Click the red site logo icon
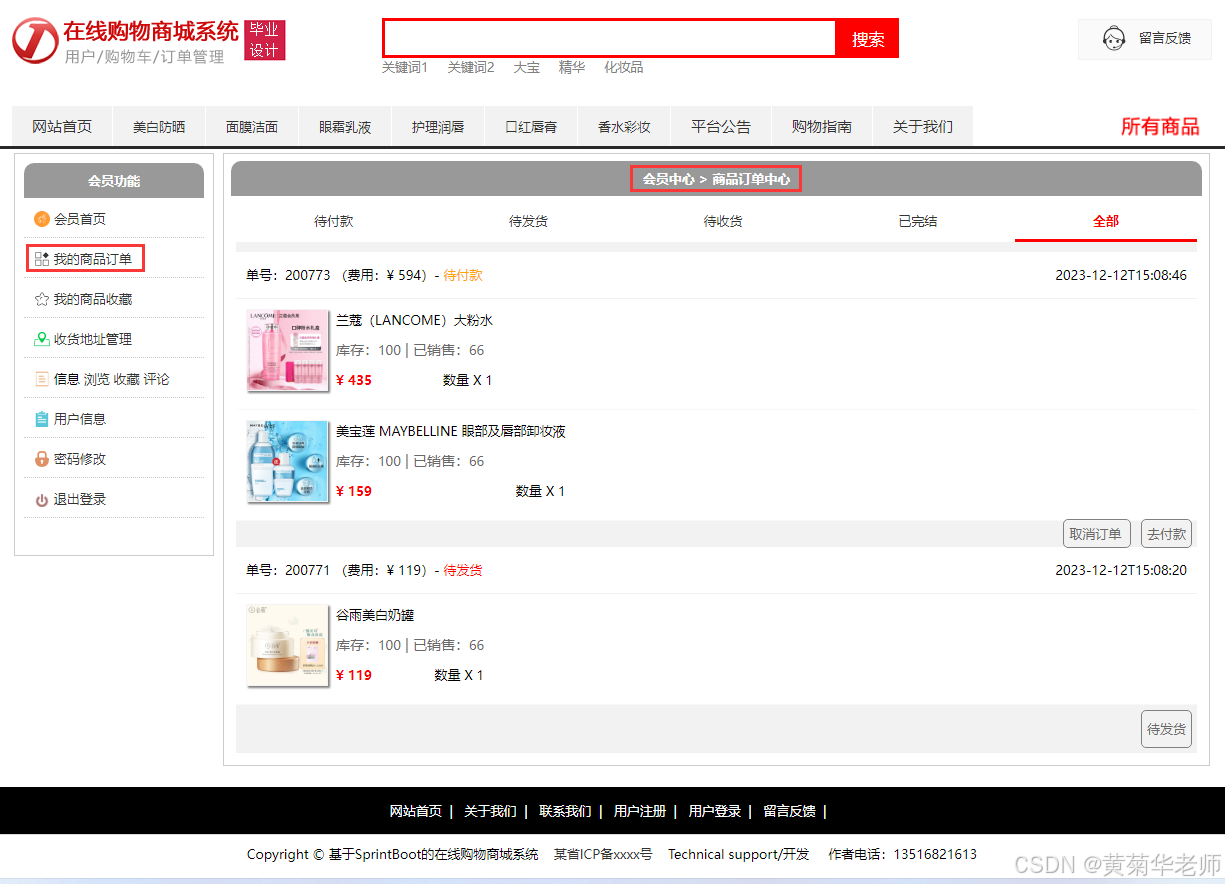The width and height of the screenshot is (1225, 884). point(35,40)
